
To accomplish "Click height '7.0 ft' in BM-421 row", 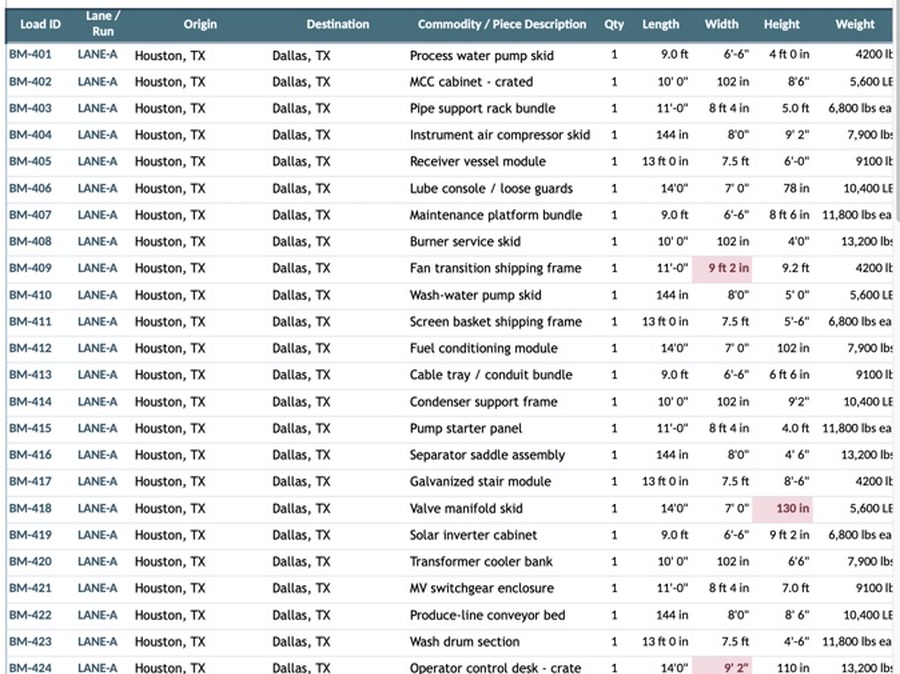I will (x=796, y=588).
